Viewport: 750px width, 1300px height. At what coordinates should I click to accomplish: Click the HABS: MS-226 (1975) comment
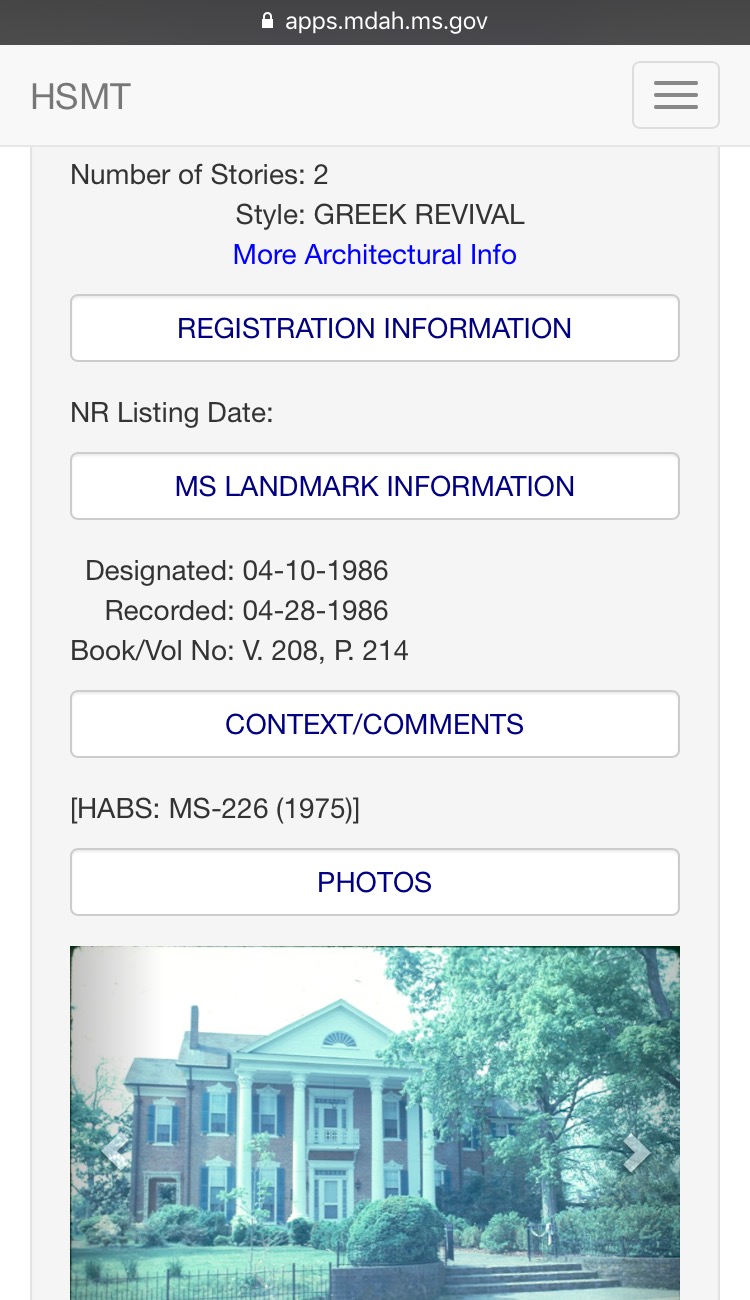click(215, 809)
